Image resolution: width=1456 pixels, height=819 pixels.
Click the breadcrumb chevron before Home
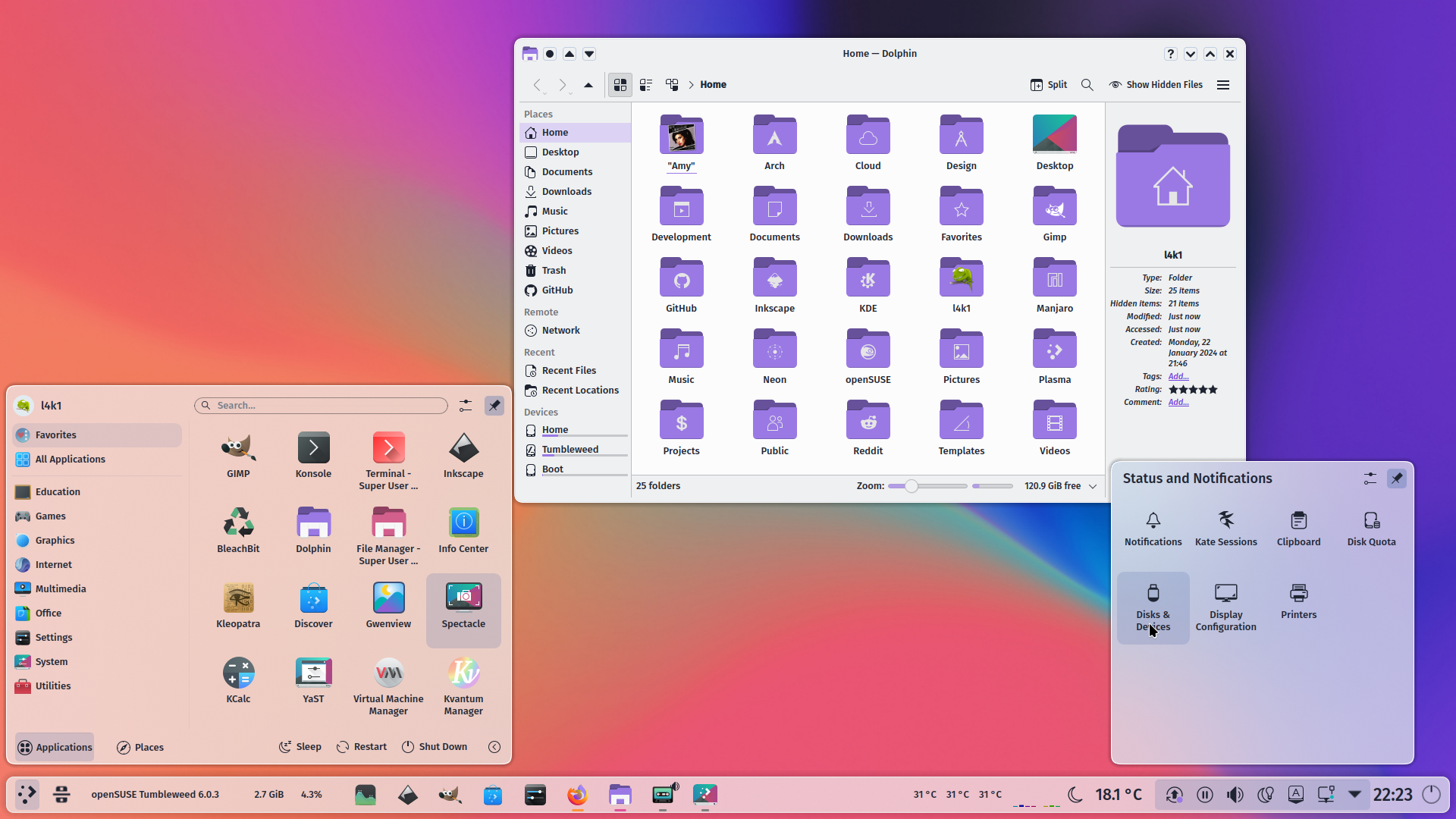[691, 85]
